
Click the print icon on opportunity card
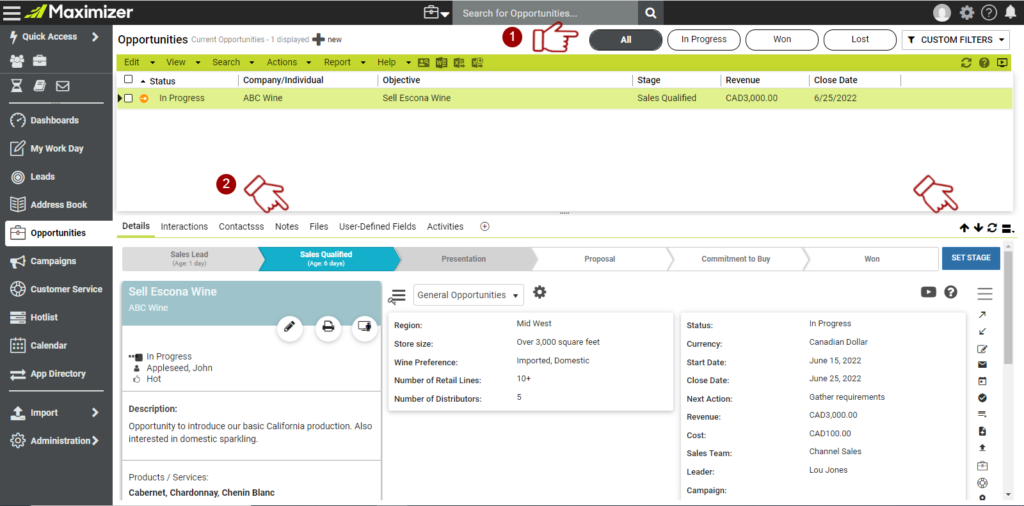(x=328, y=326)
